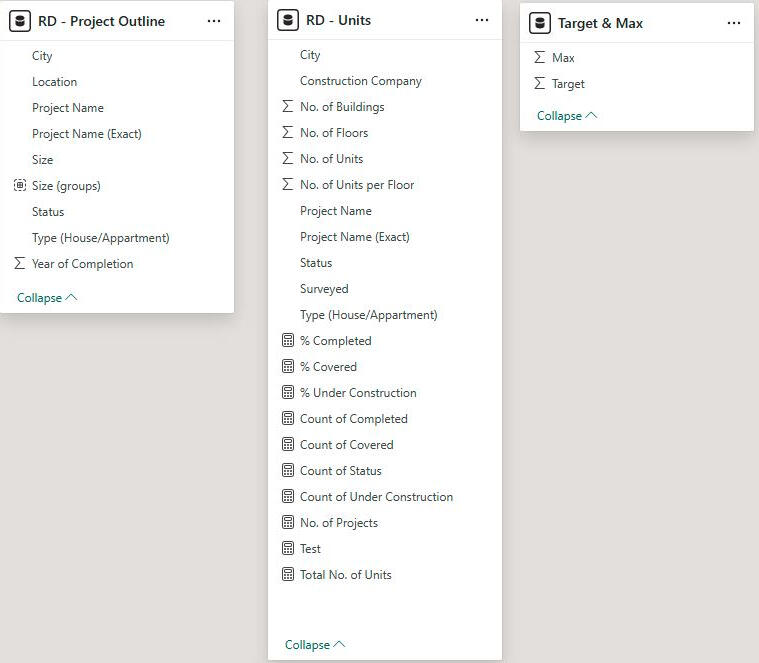This screenshot has width=759, height=663.
Task: Select the Construction Company field
Action: pos(360,81)
